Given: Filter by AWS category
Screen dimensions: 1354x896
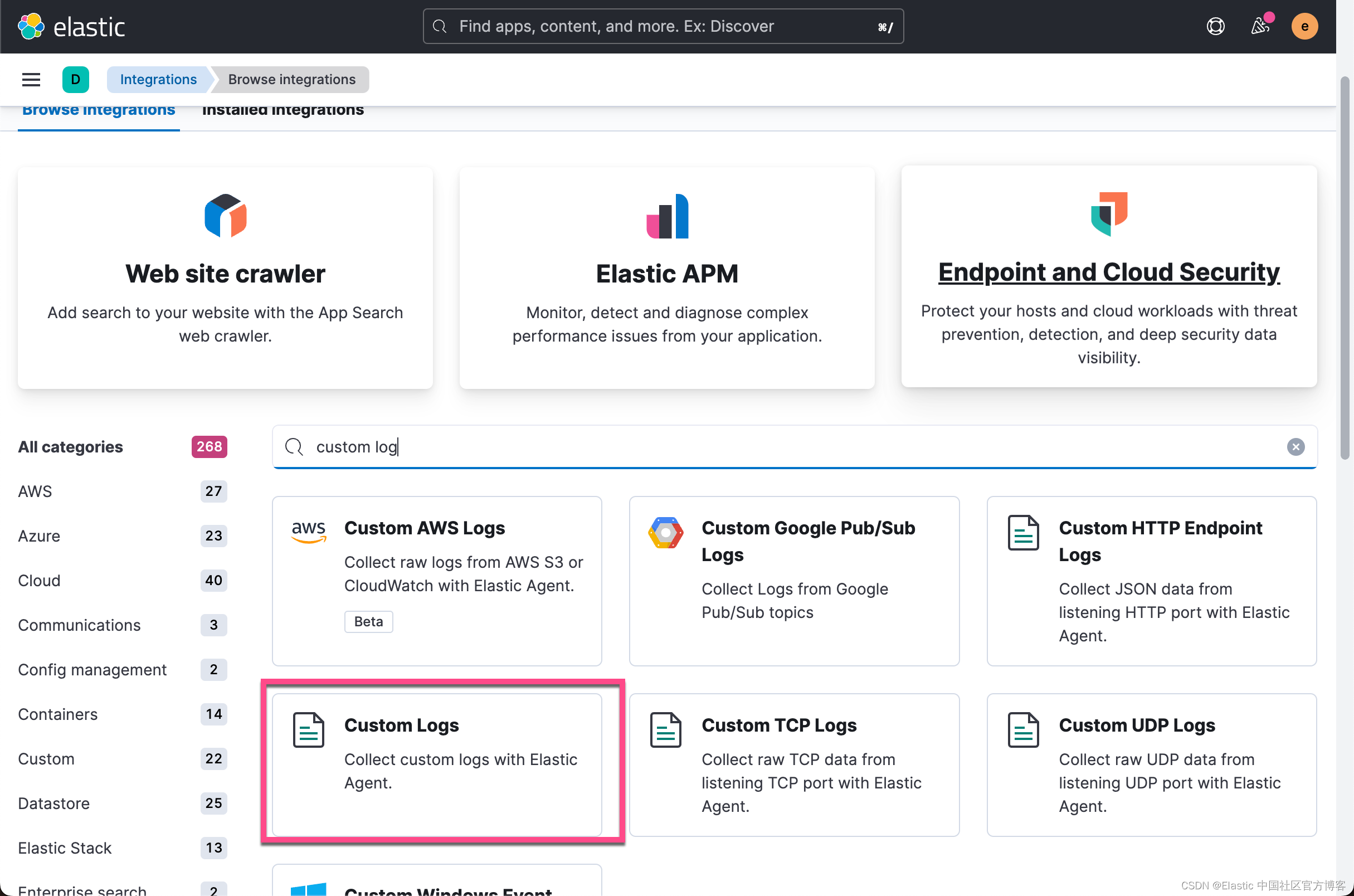Looking at the screenshot, I should [122, 491].
